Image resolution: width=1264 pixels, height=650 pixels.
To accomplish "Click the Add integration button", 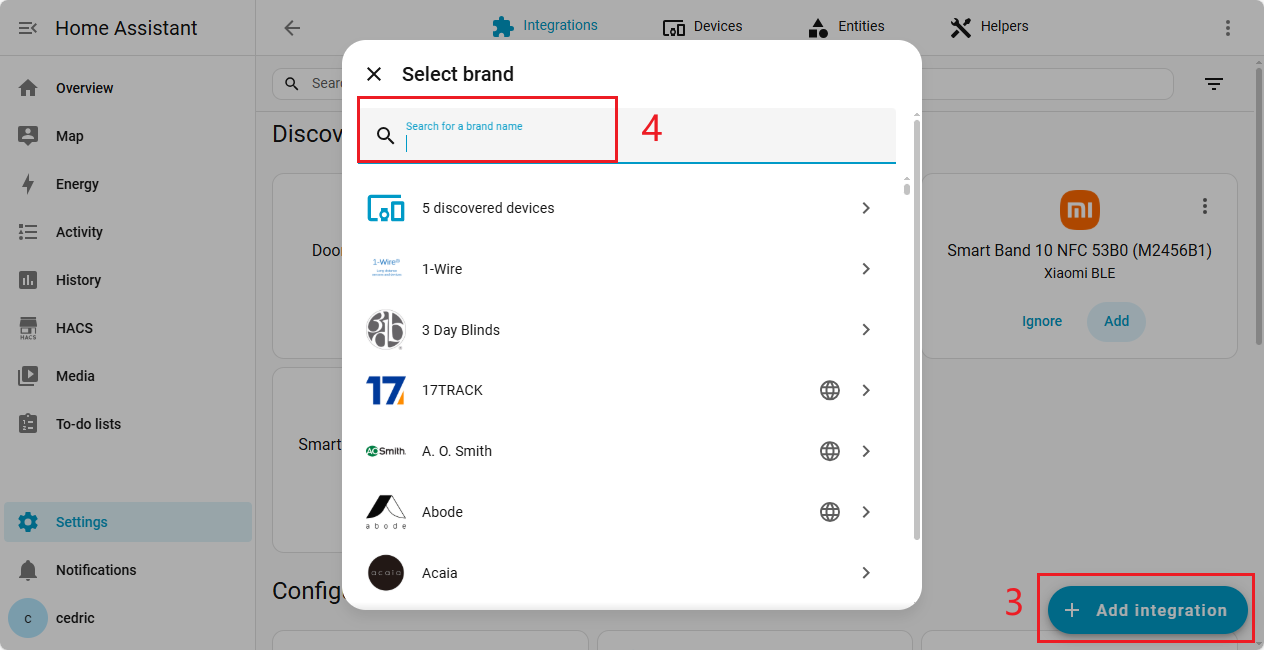I will (x=1147, y=610).
